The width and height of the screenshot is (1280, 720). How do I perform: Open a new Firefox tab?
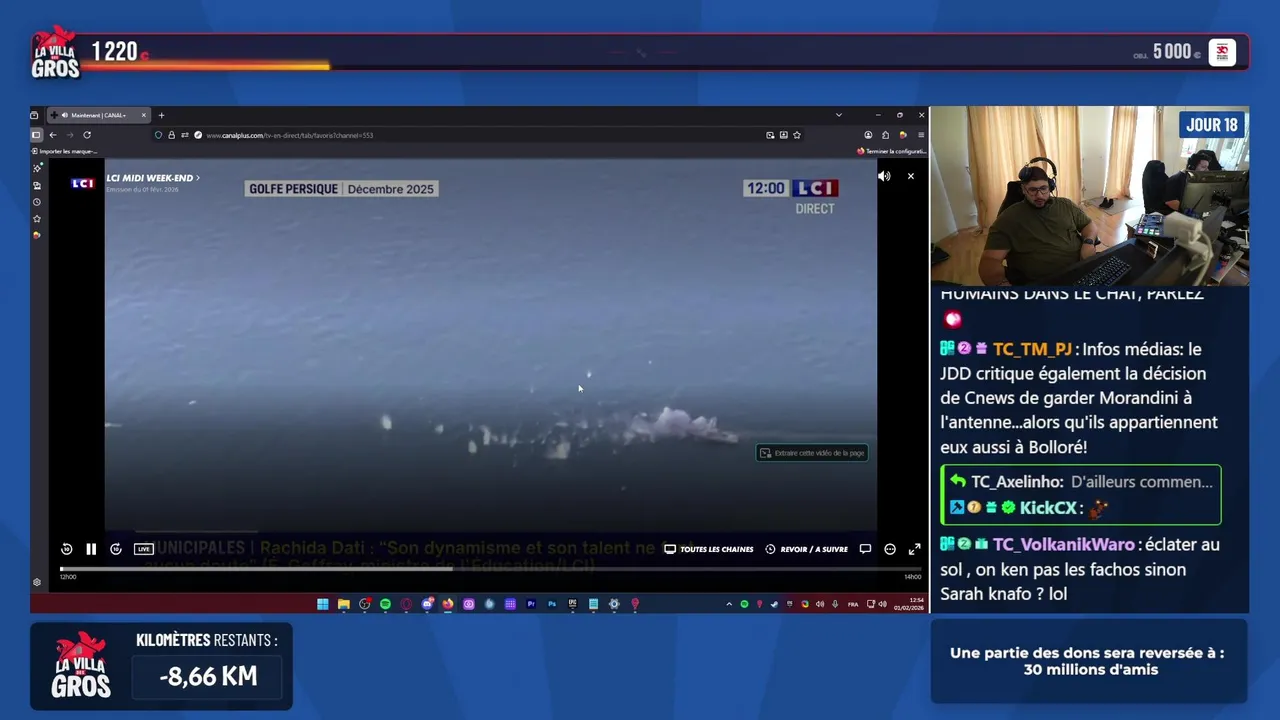point(161,115)
